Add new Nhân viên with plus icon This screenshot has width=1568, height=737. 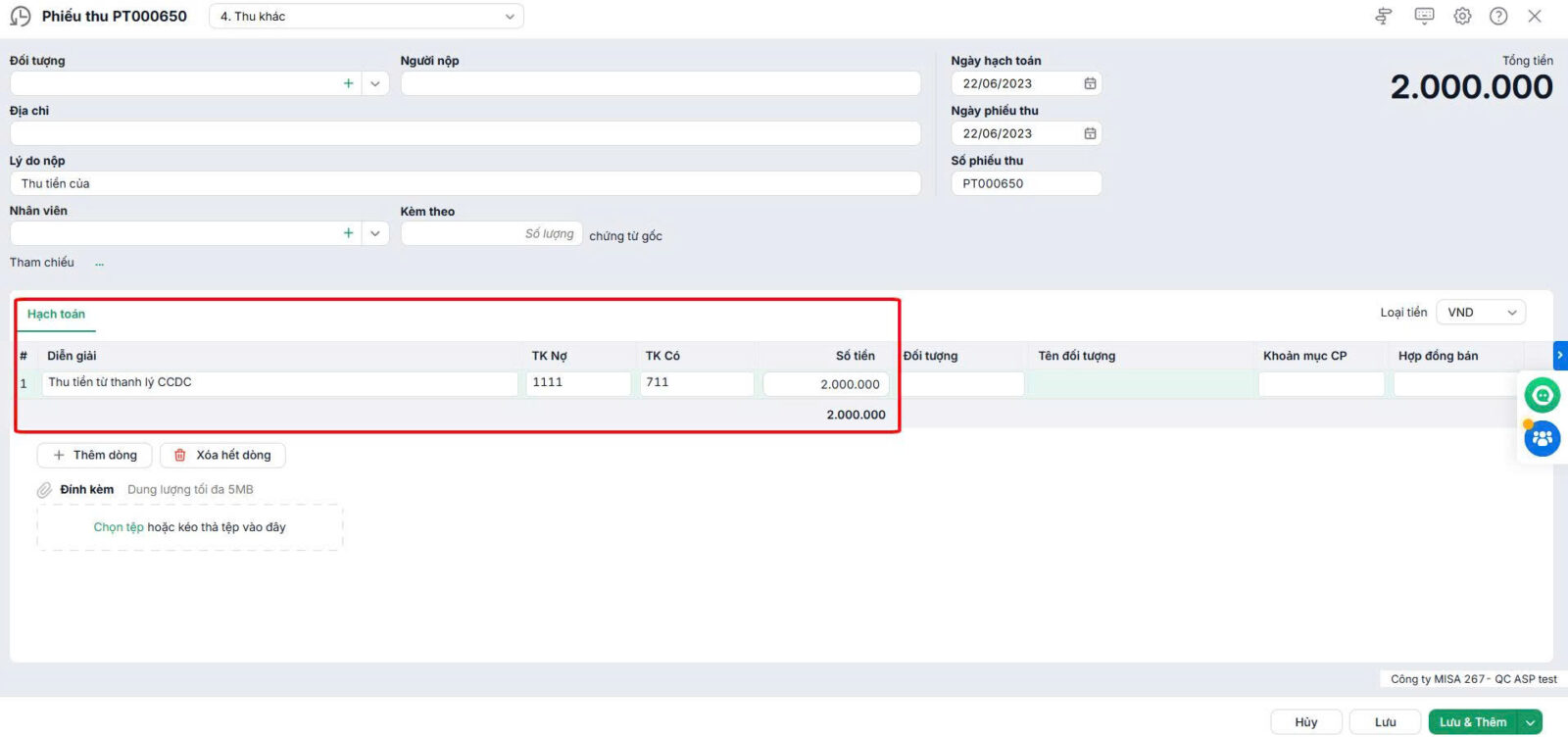pyautogui.click(x=348, y=233)
